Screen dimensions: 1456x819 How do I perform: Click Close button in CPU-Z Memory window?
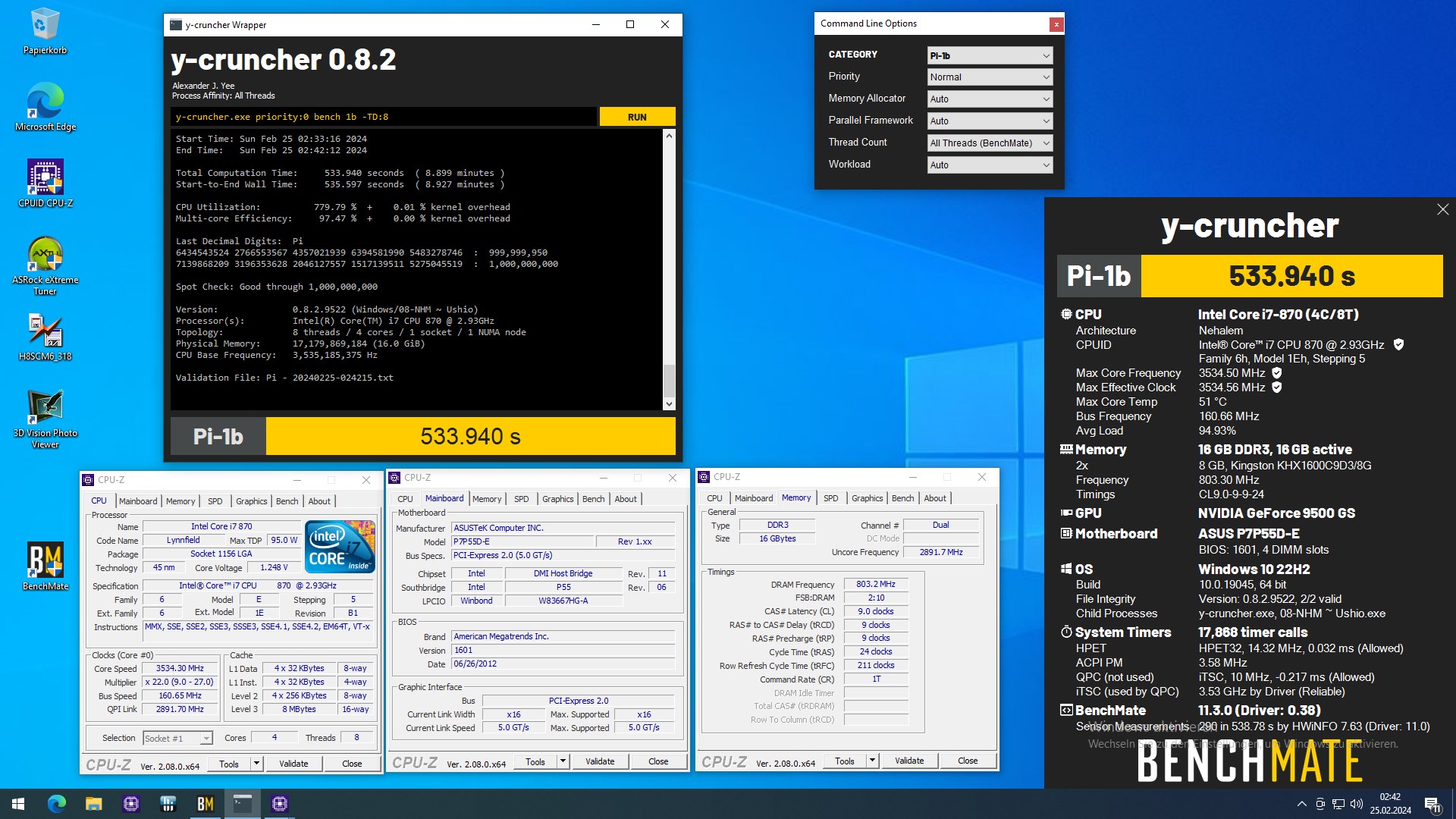(x=968, y=761)
